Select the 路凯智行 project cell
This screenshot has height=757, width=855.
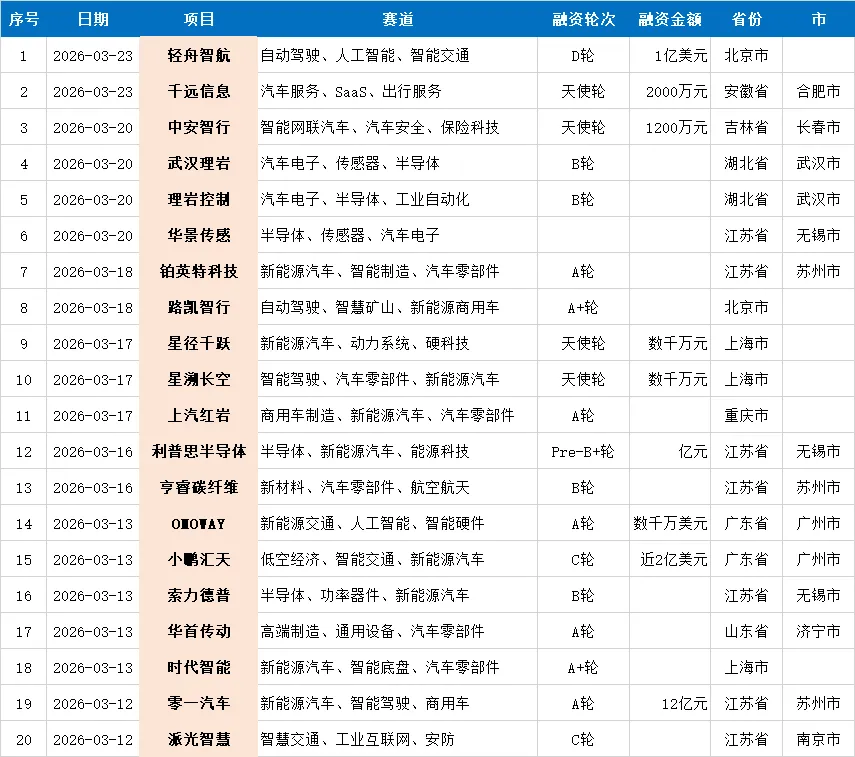coord(198,307)
